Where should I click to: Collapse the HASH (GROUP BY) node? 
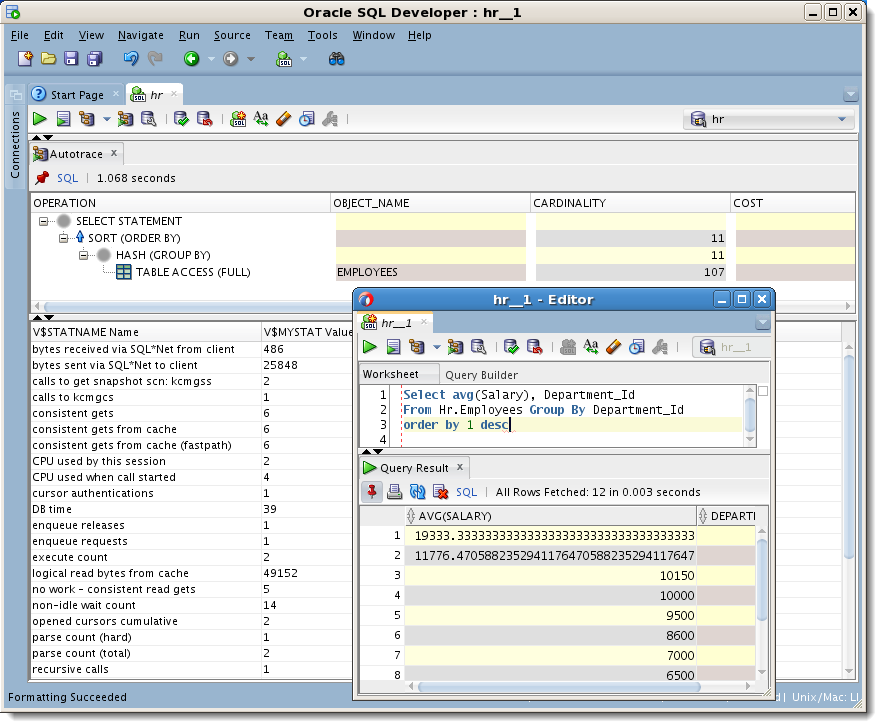click(x=84, y=255)
